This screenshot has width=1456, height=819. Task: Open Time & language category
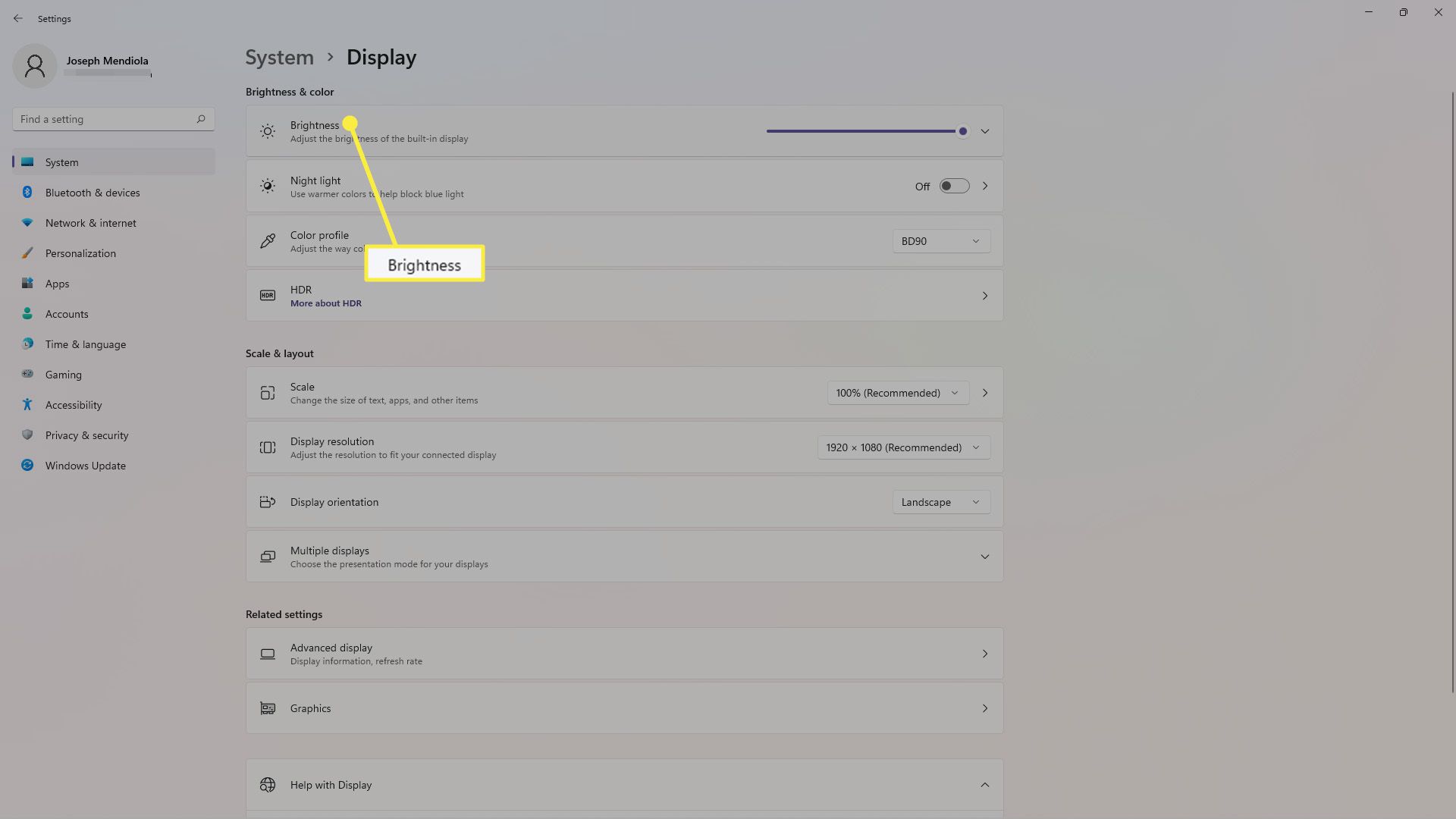click(114, 344)
